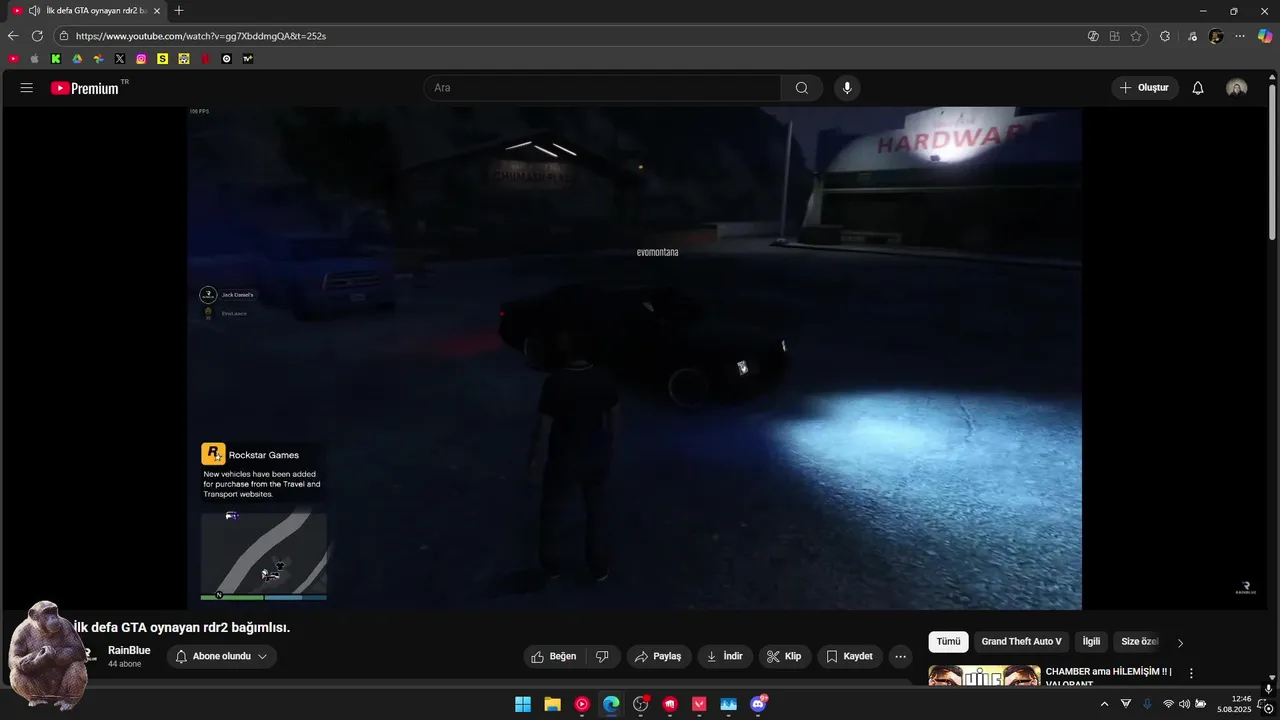
Task: Click the video player to pause
Action: 634,358
